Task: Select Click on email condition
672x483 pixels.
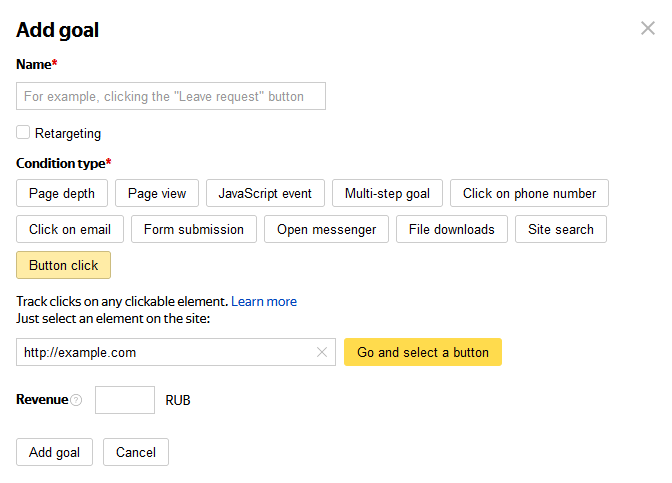Action: tap(70, 229)
